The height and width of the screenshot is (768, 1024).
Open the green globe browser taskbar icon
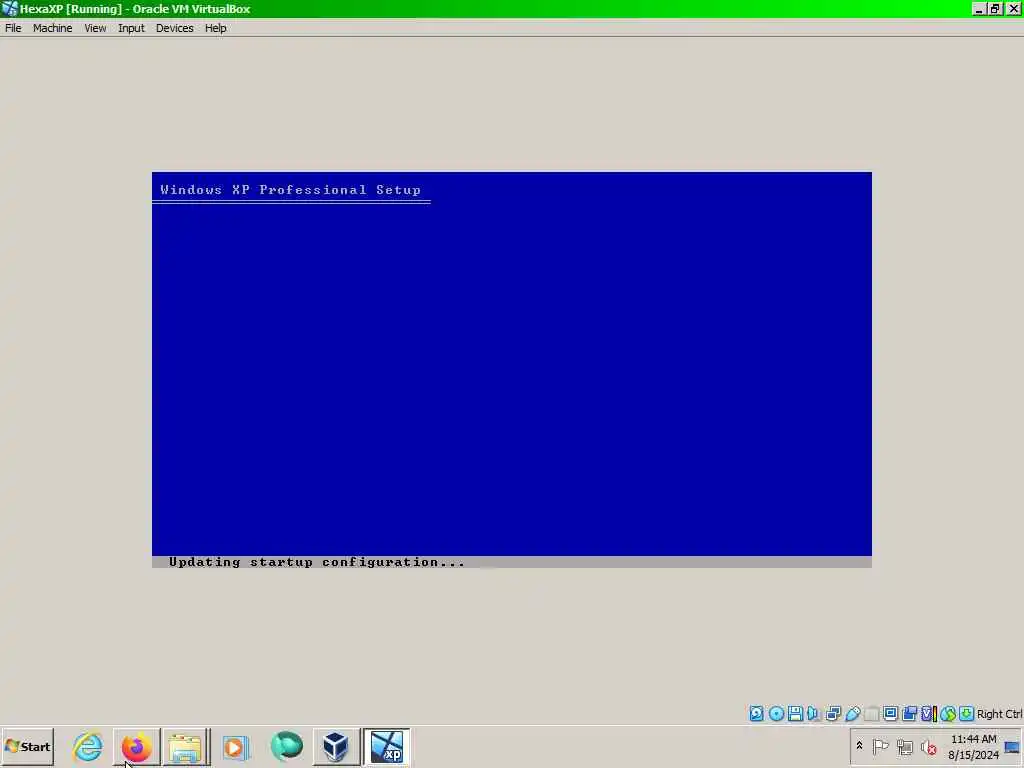click(286, 746)
